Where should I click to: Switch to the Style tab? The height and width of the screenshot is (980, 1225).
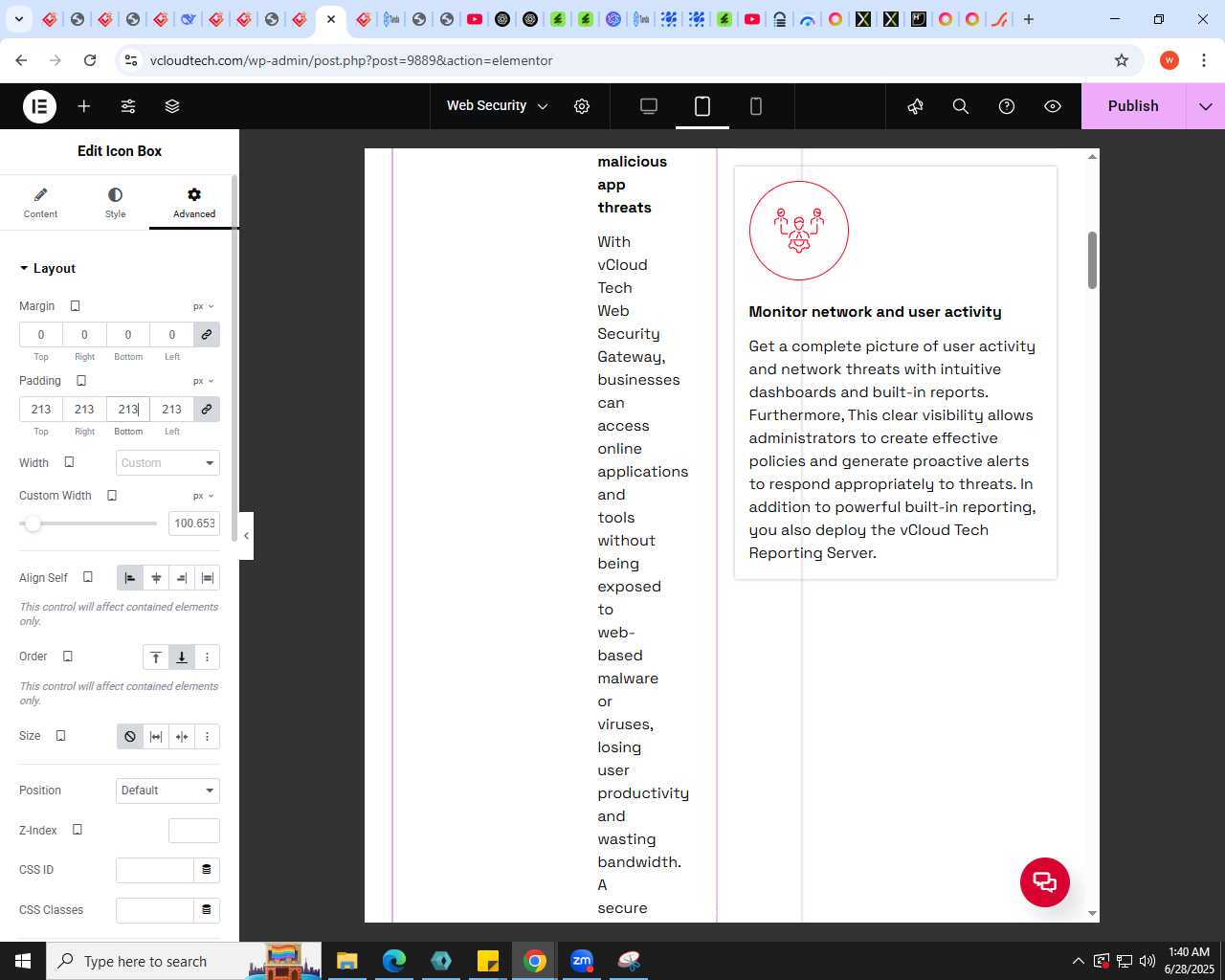click(x=115, y=203)
